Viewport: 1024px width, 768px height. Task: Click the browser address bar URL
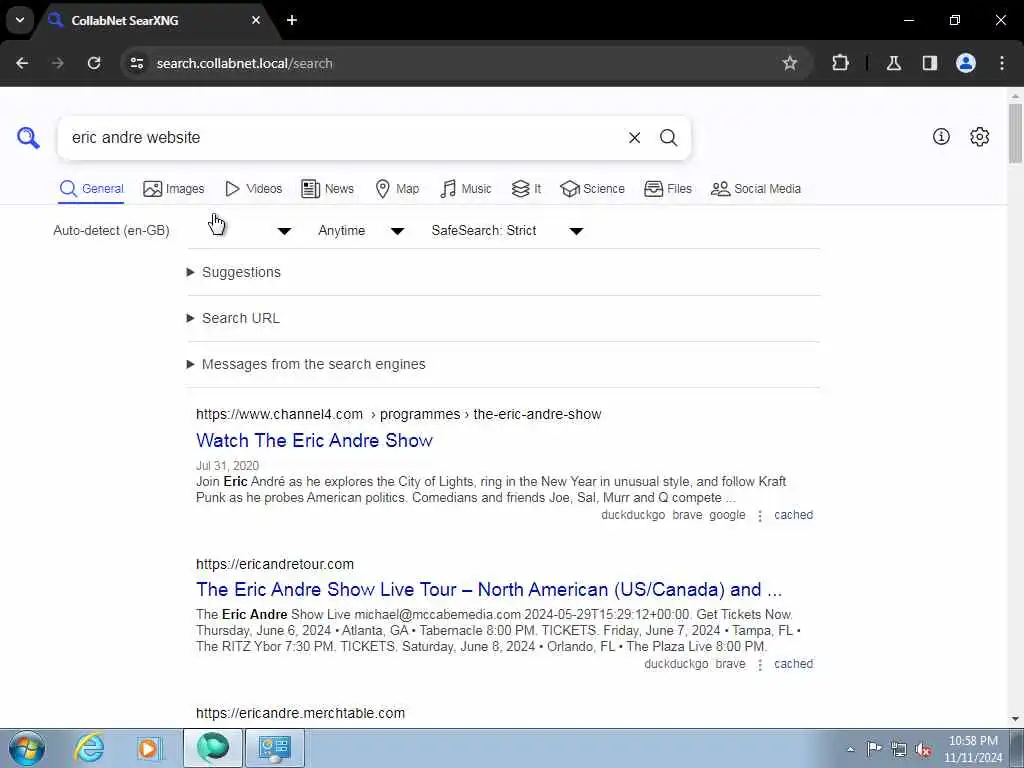click(x=244, y=63)
